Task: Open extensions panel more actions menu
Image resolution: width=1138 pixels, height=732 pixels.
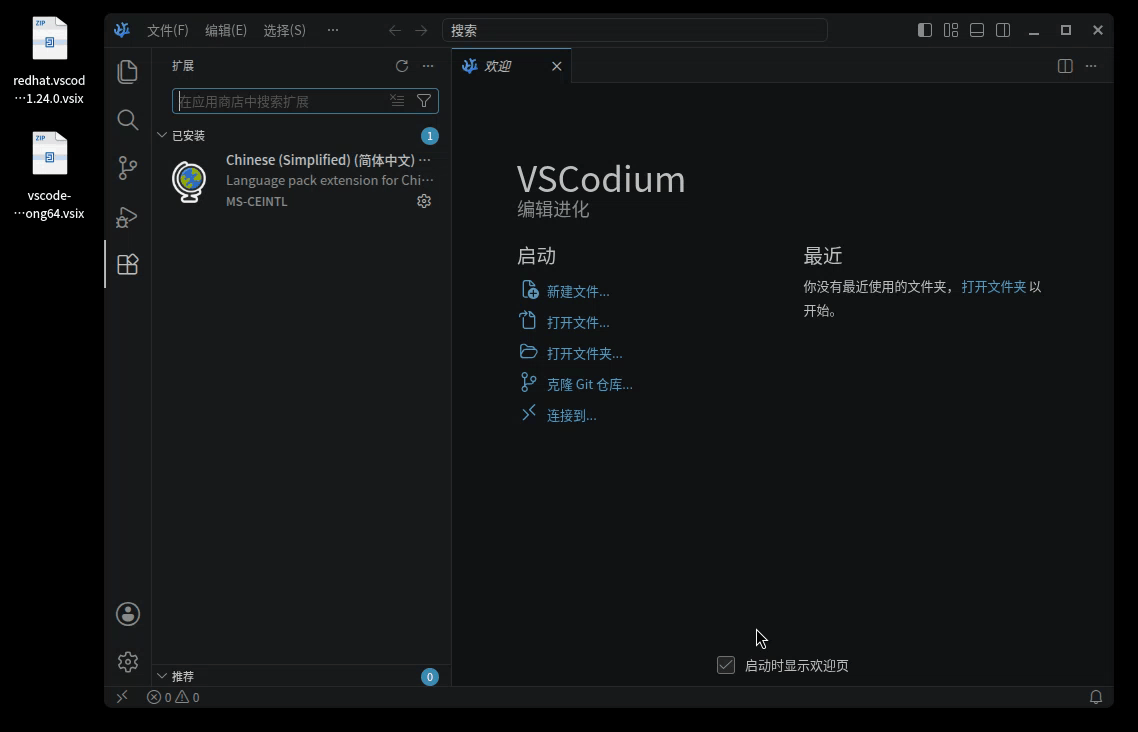Action: pos(428,66)
